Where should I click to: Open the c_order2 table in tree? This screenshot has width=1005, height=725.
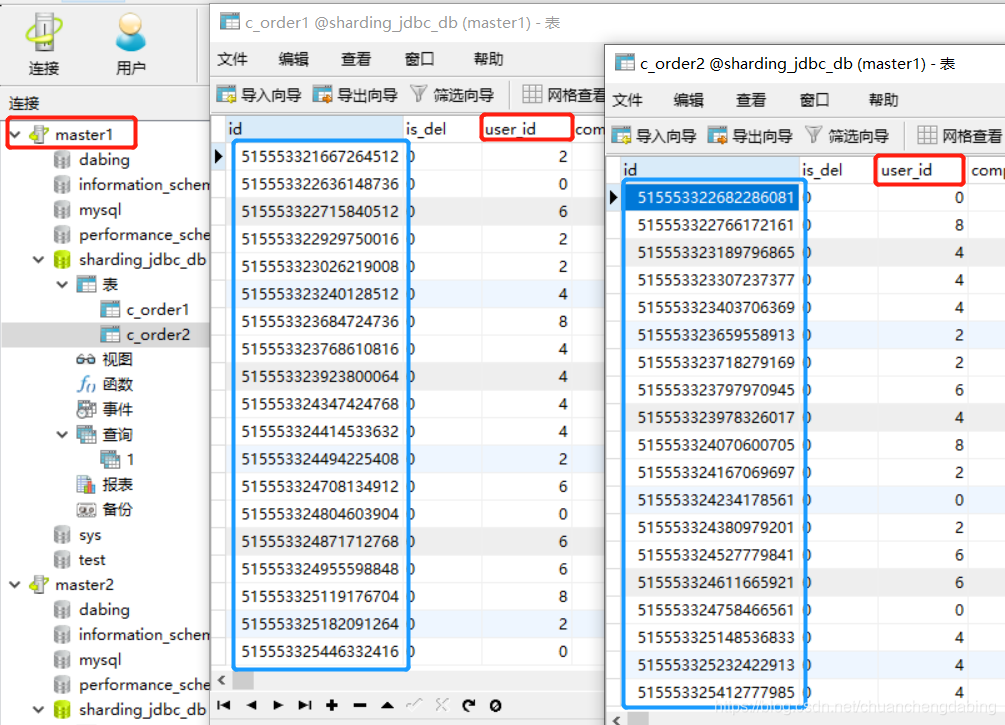click(x=157, y=335)
